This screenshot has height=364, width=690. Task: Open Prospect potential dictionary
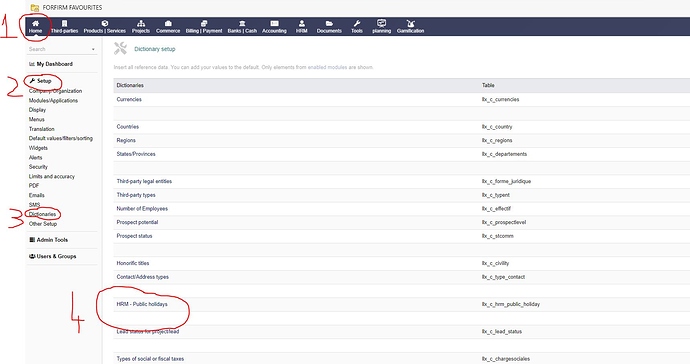click(x=137, y=222)
